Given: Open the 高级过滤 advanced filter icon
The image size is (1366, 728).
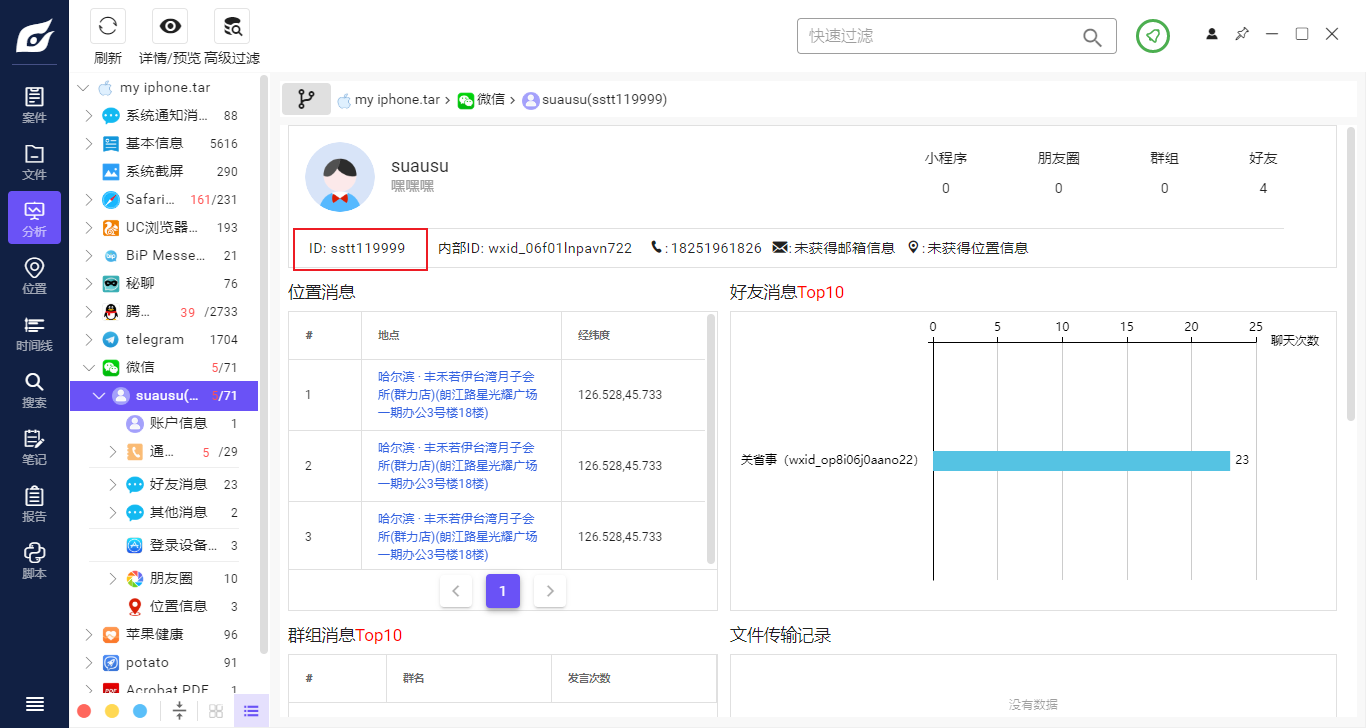Looking at the screenshot, I should pyautogui.click(x=232, y=26).
